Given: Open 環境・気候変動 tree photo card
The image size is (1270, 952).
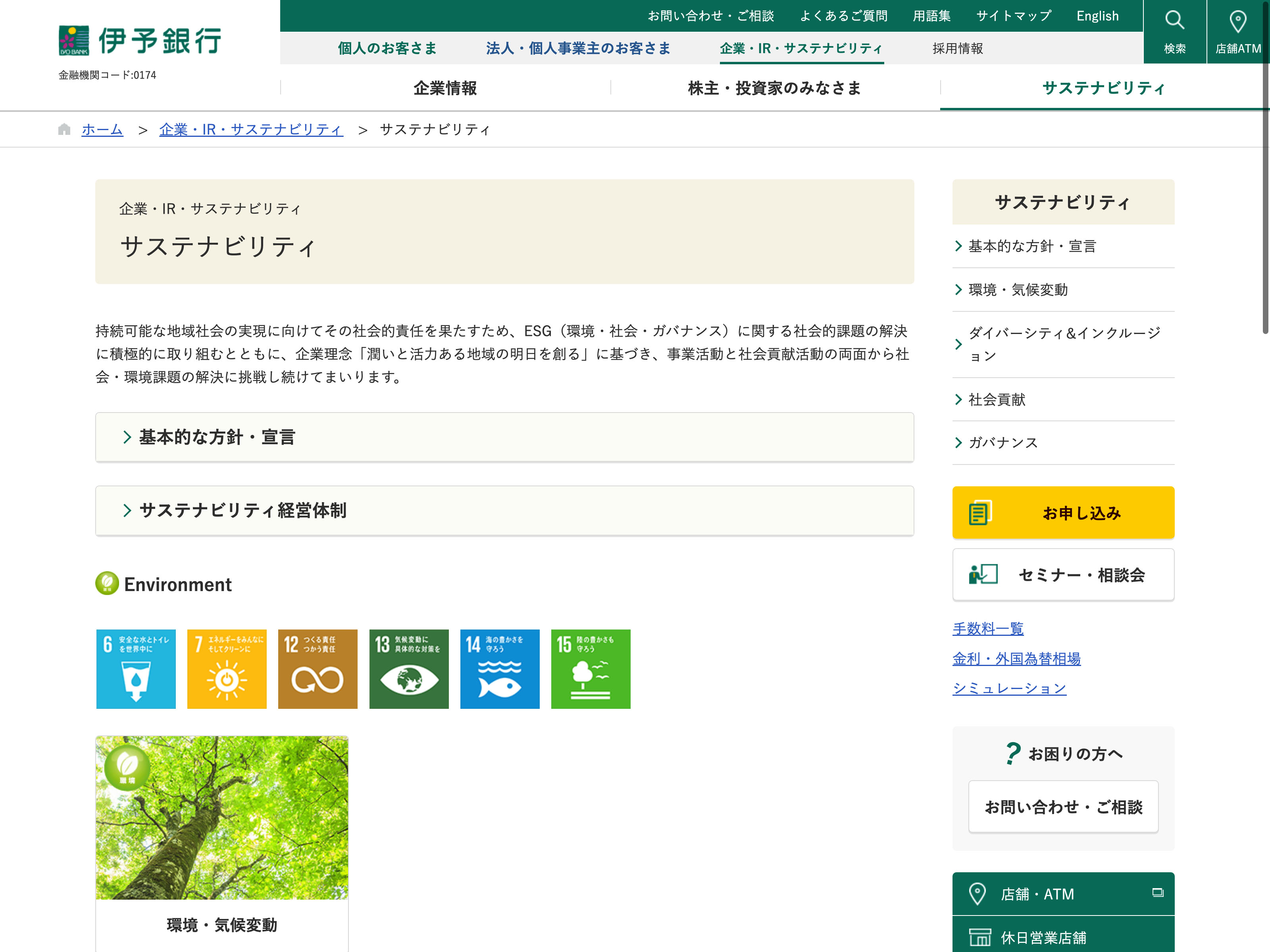Looking at the screenshot, I should [221, 818].
